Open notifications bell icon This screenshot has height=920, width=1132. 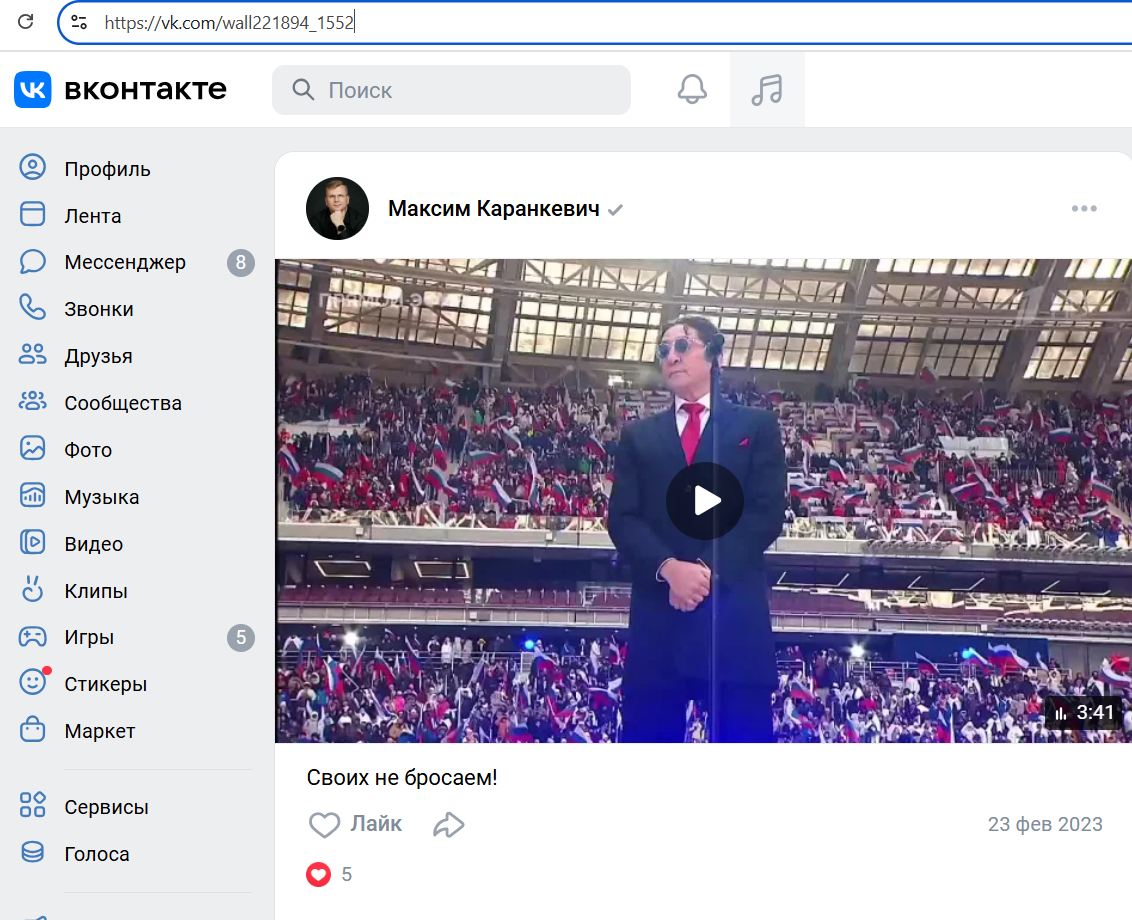click(x=692, y=90)
